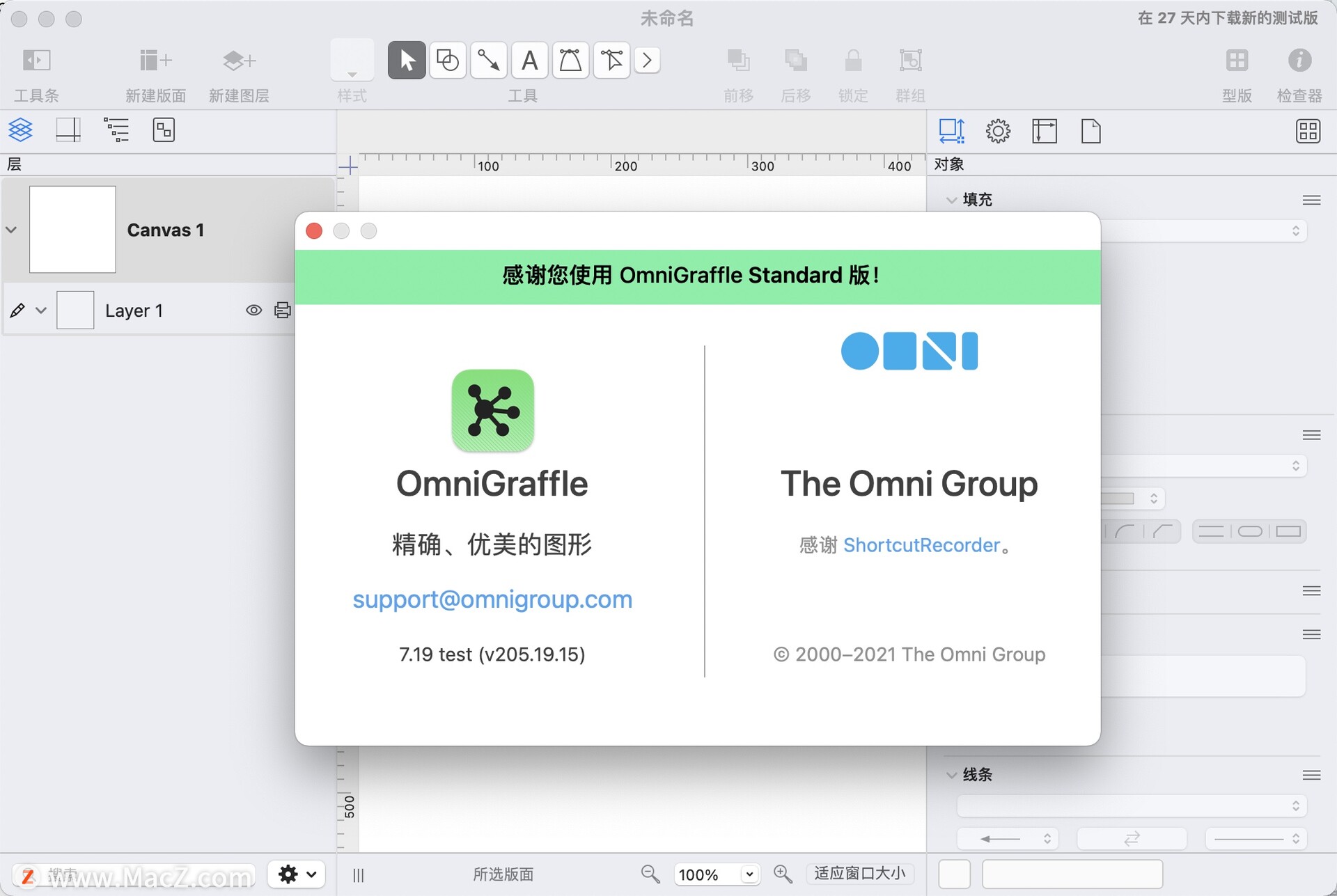The height and width of the screenshot is (896, 1337).
Task: Select the rectangular corner shape option
Action: pos(1288,532)
